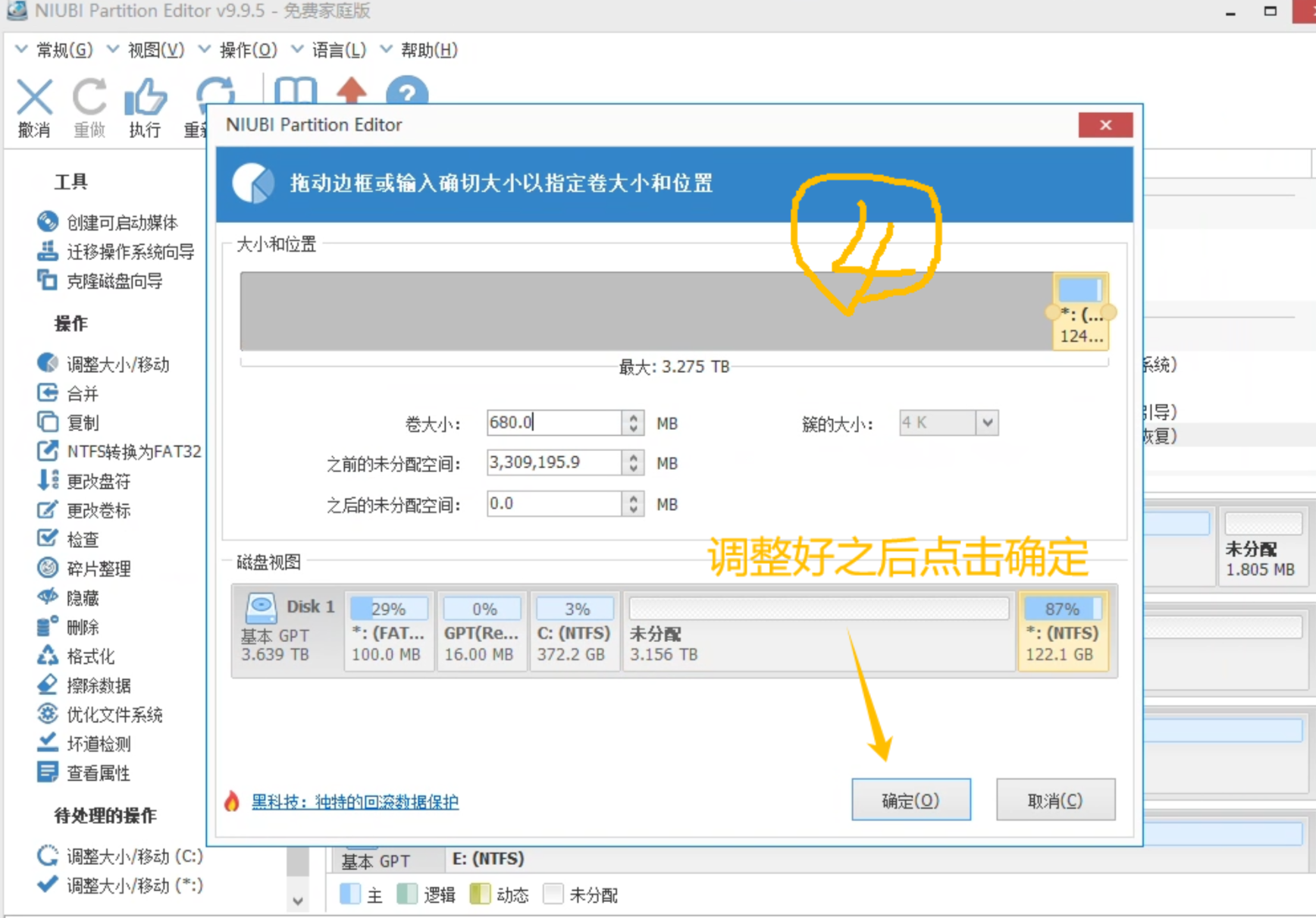Viewport: 1316px width, 918px height.
Task: Open 查看属性 view properties
Action: coord(83,772)
